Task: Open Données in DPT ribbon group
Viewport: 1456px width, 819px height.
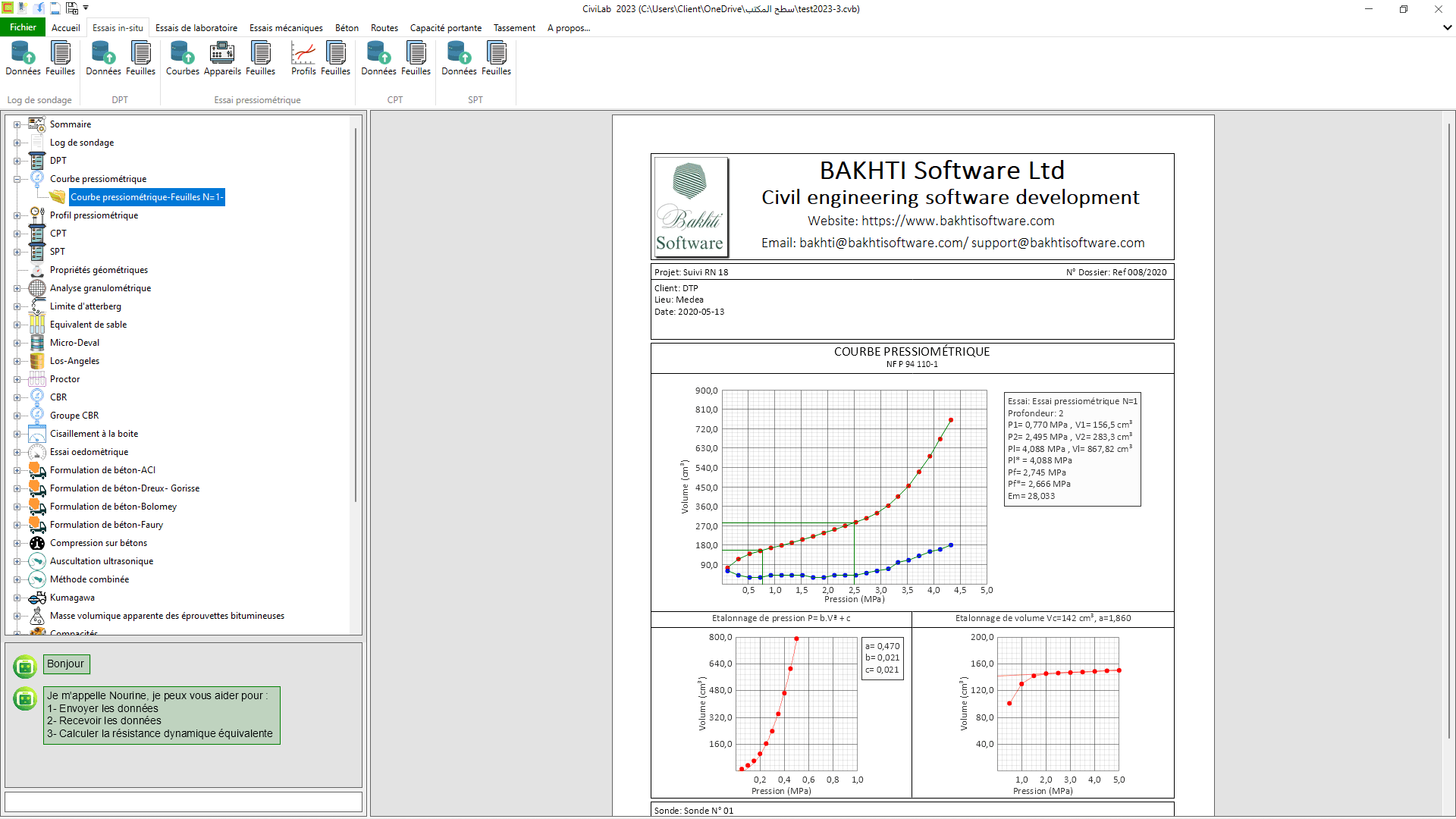Action: tap(103, 58)
